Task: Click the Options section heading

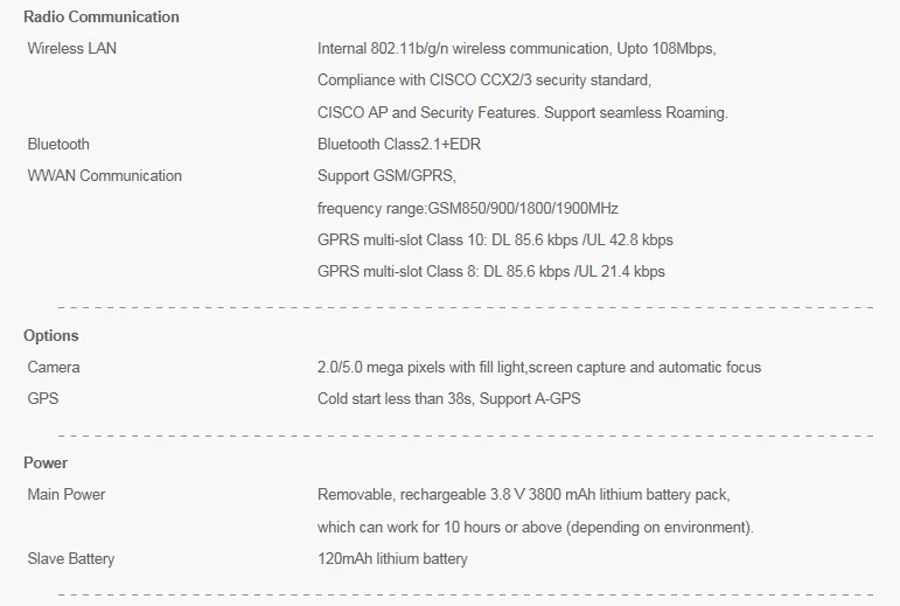Action: pyautogui.click(x=51, y=336)
